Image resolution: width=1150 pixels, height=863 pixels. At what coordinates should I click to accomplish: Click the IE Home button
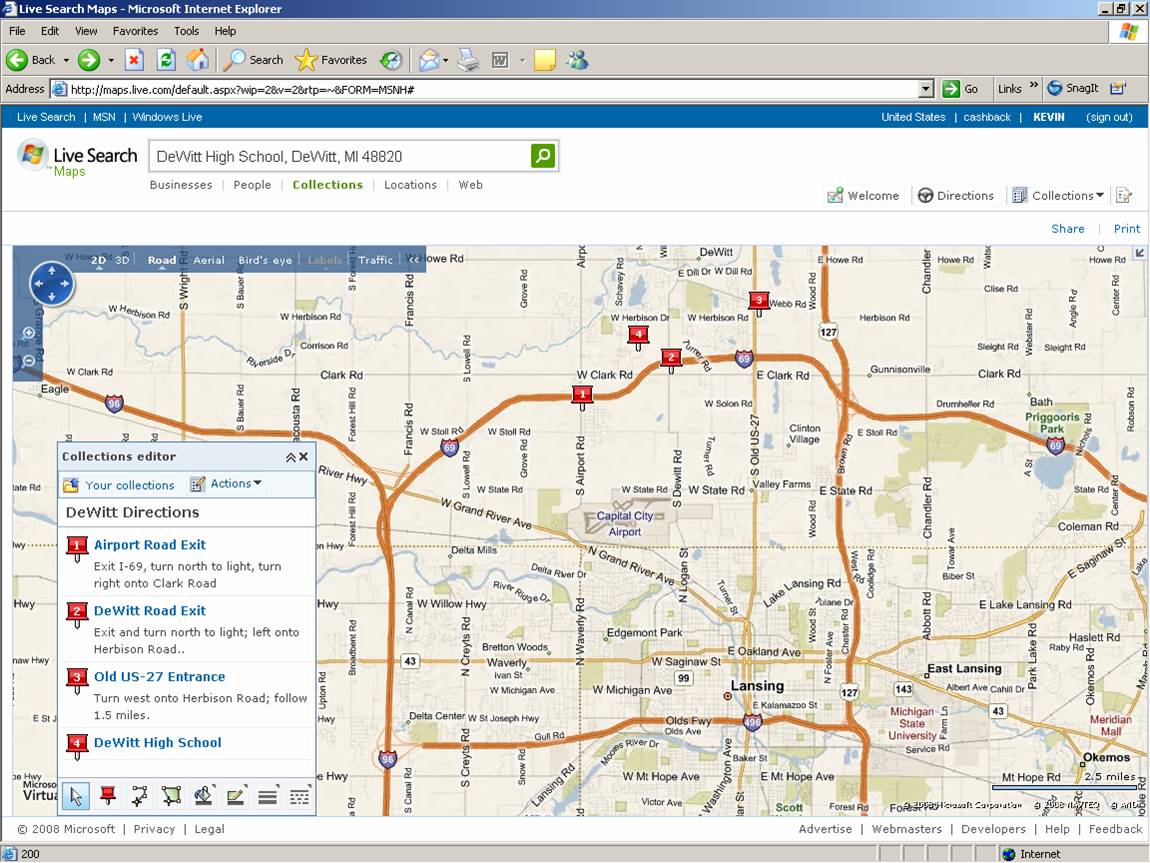tap(197, 60)
